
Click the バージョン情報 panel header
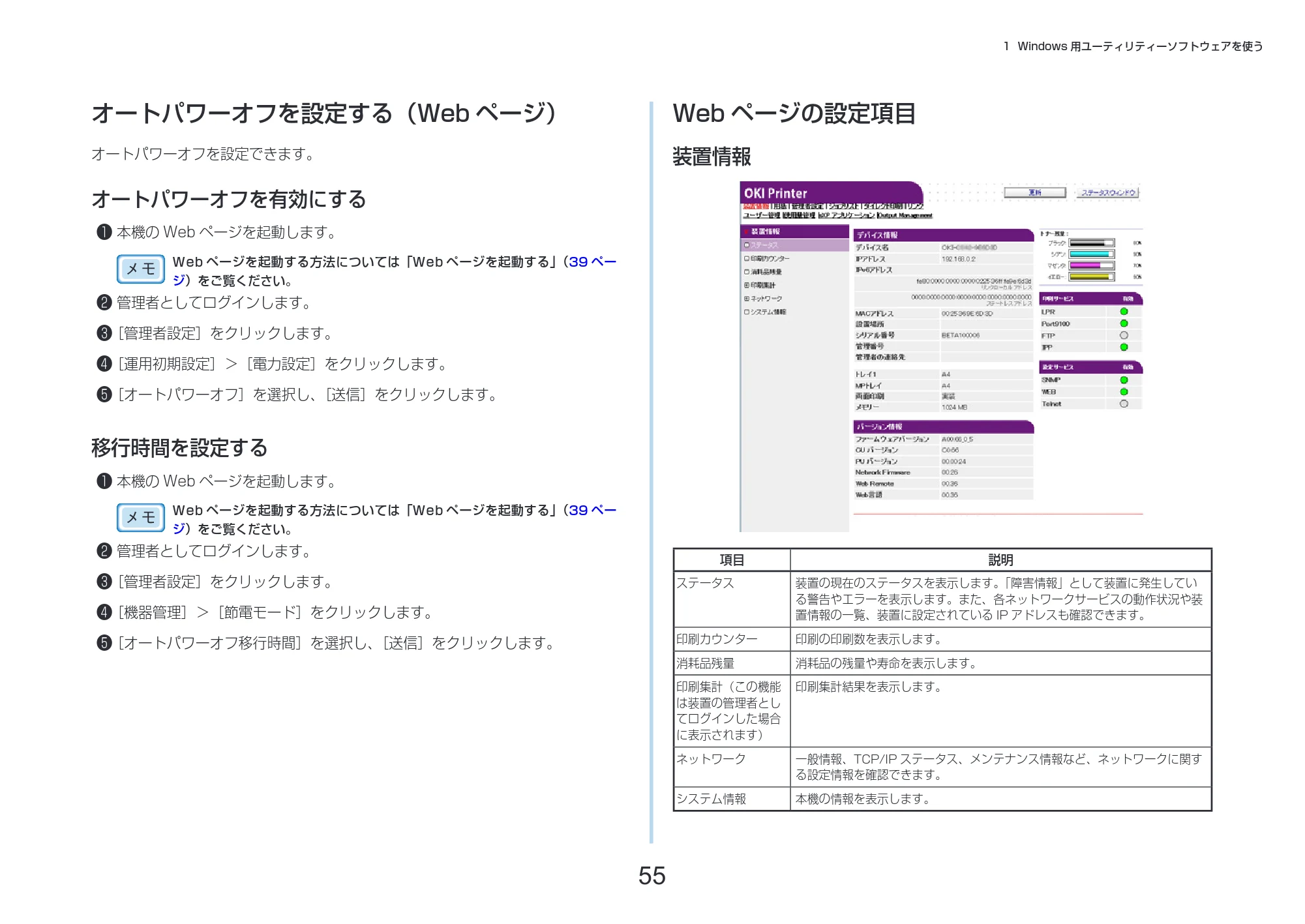(x=943, y=426)
